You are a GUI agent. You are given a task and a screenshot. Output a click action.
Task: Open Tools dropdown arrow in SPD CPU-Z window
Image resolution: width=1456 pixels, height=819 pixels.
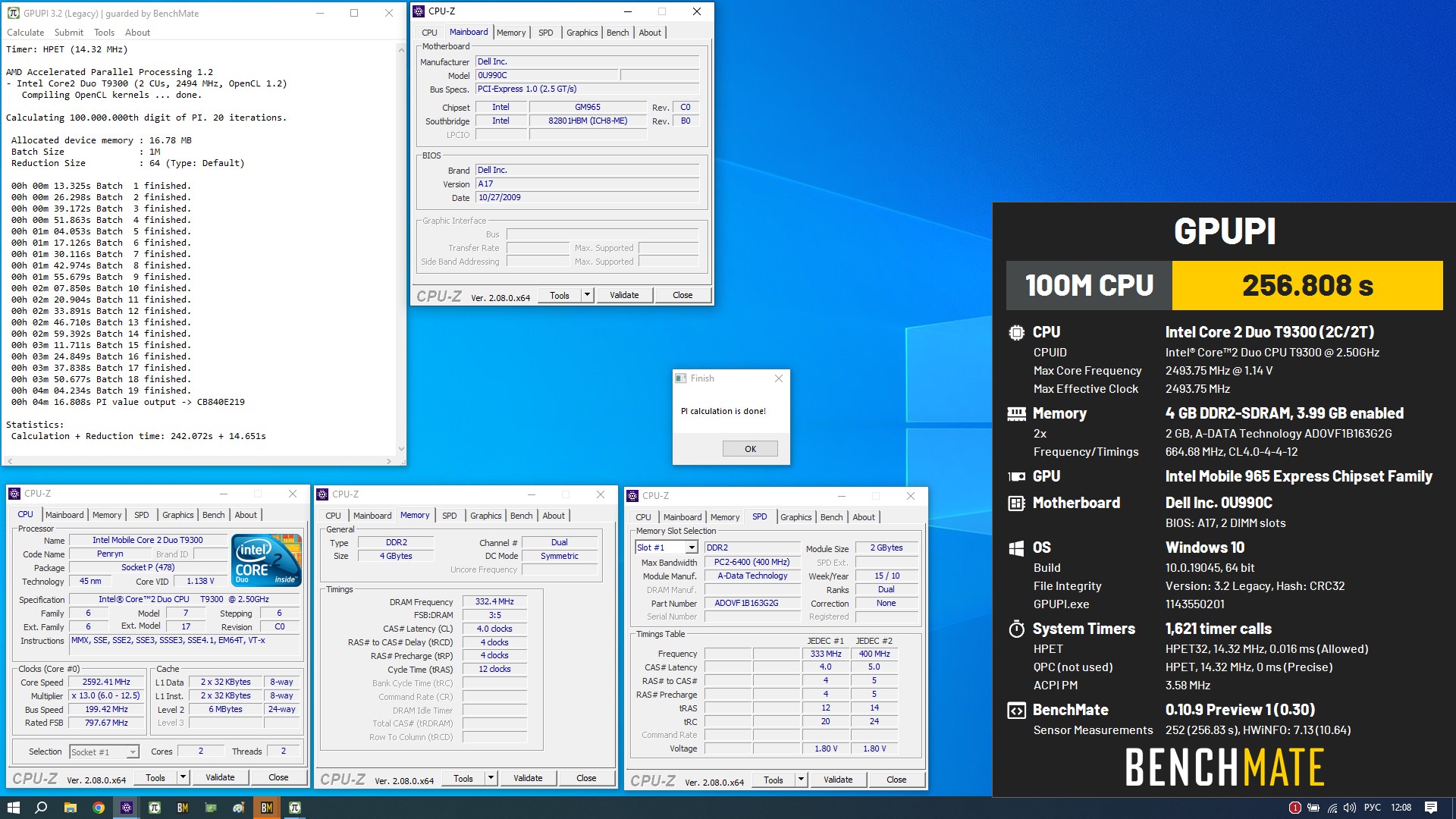point(801,780)
